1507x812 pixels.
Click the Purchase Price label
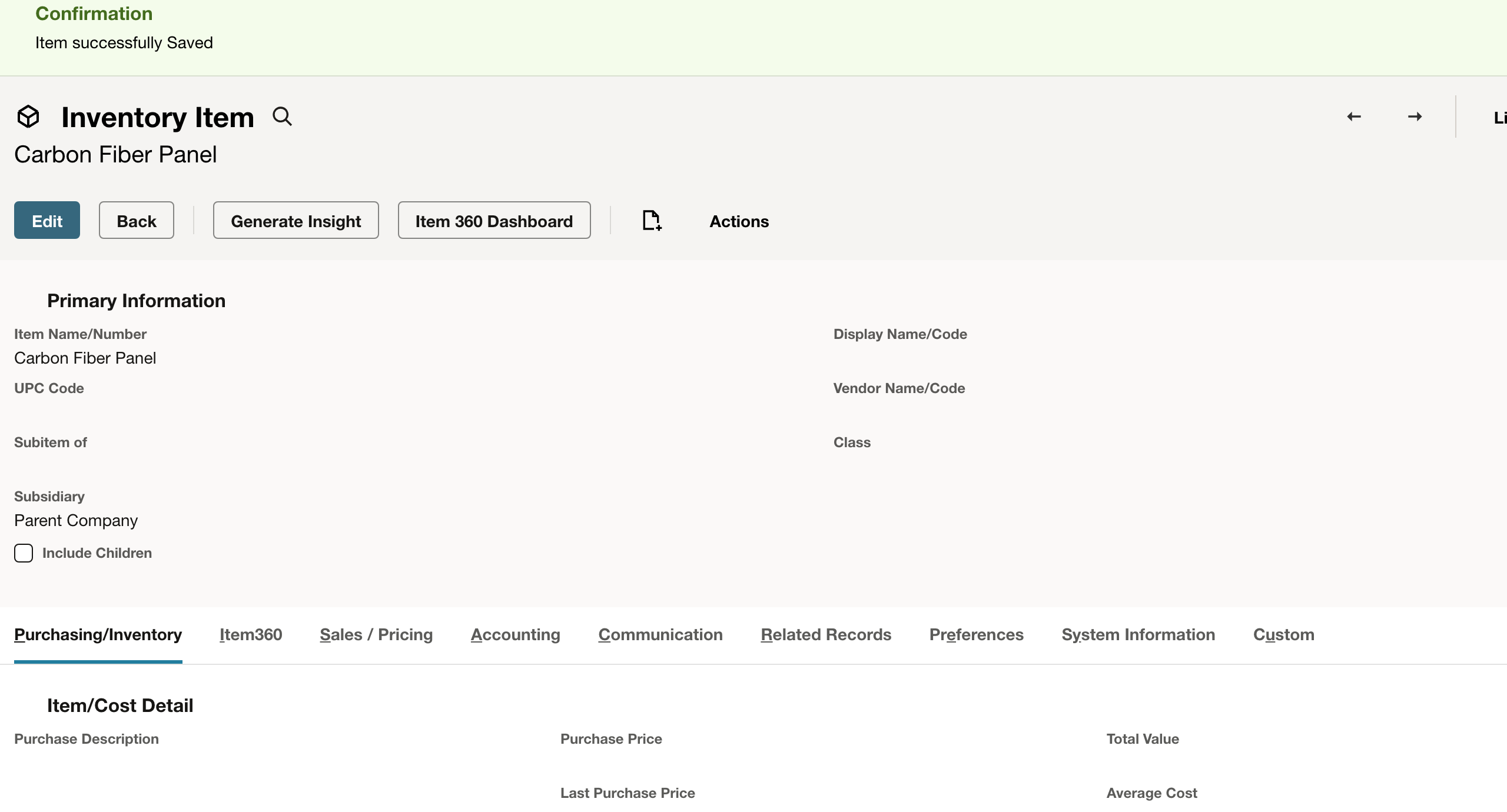(x=611, y=739)
